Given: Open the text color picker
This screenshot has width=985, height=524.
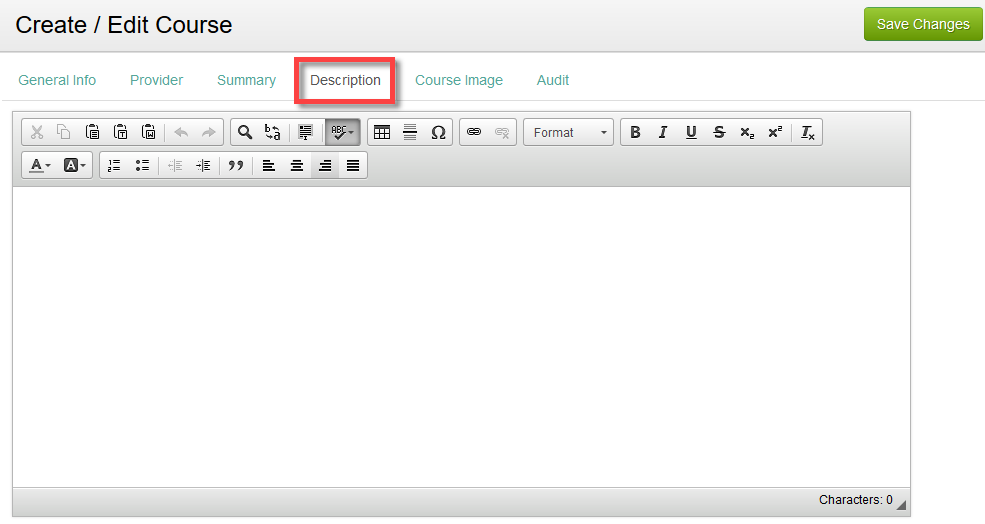Looking at the screenshot, I should (x=40, y=165).
